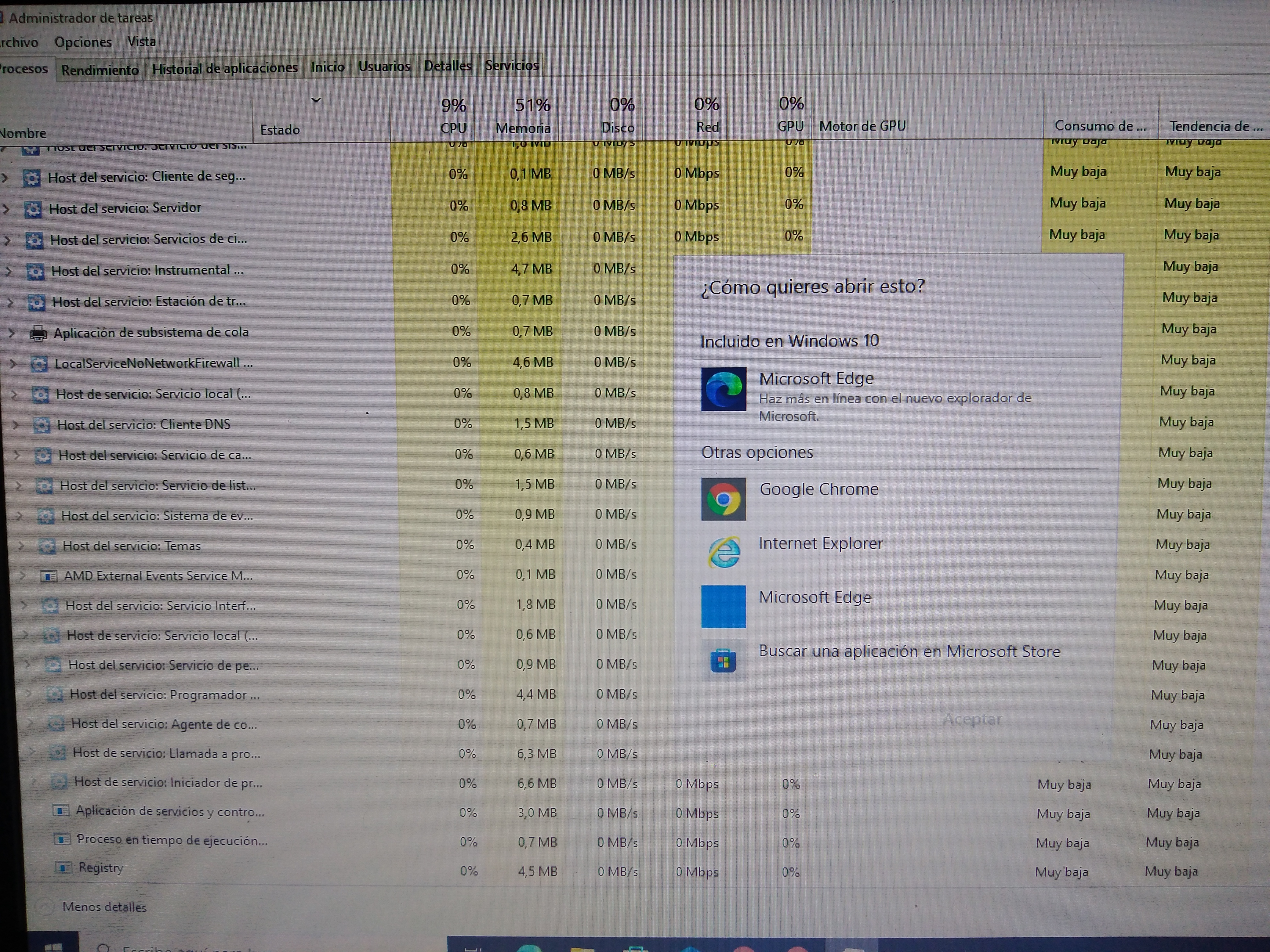
Task: Expand Host del servicio: Temas row
Action: (x=21, y=545)
